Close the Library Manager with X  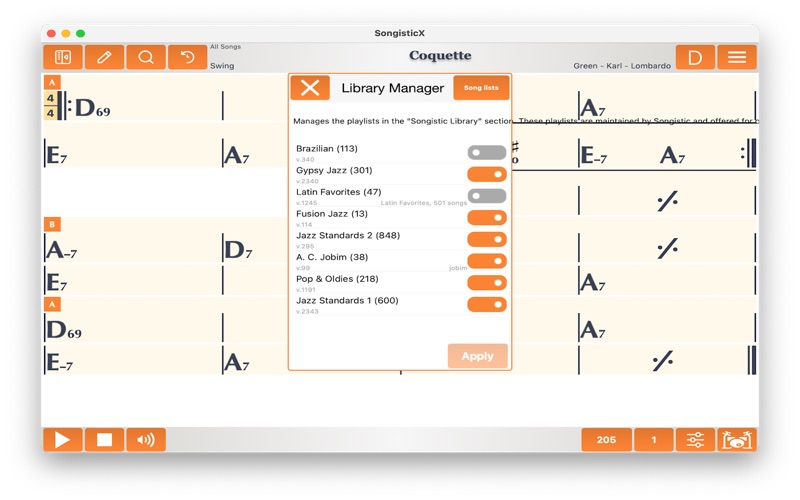(x=310, y=88)
